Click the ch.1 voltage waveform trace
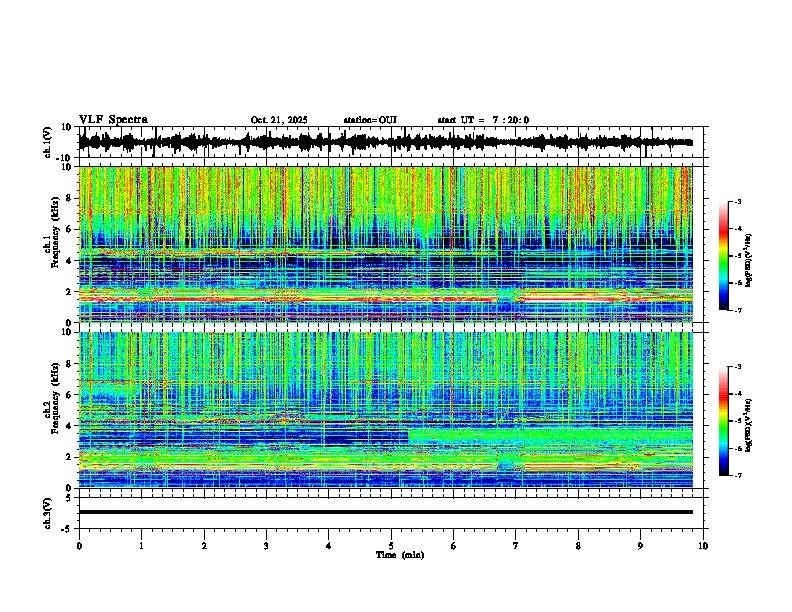This screenshot has height=612, width=792. click(x=385, y=142)
